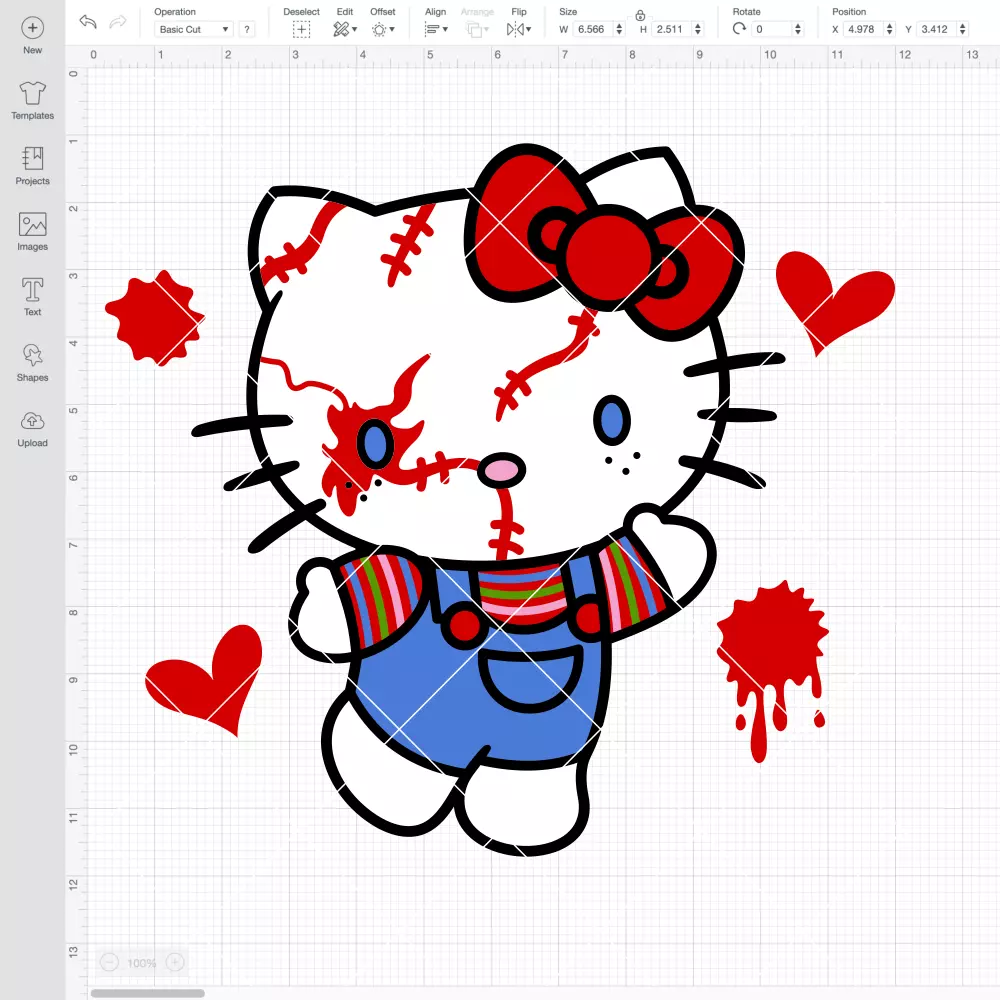Open the Images library
Image resolution: width=1000 pixels, height=1000 pixels.
tap(33, 232)
